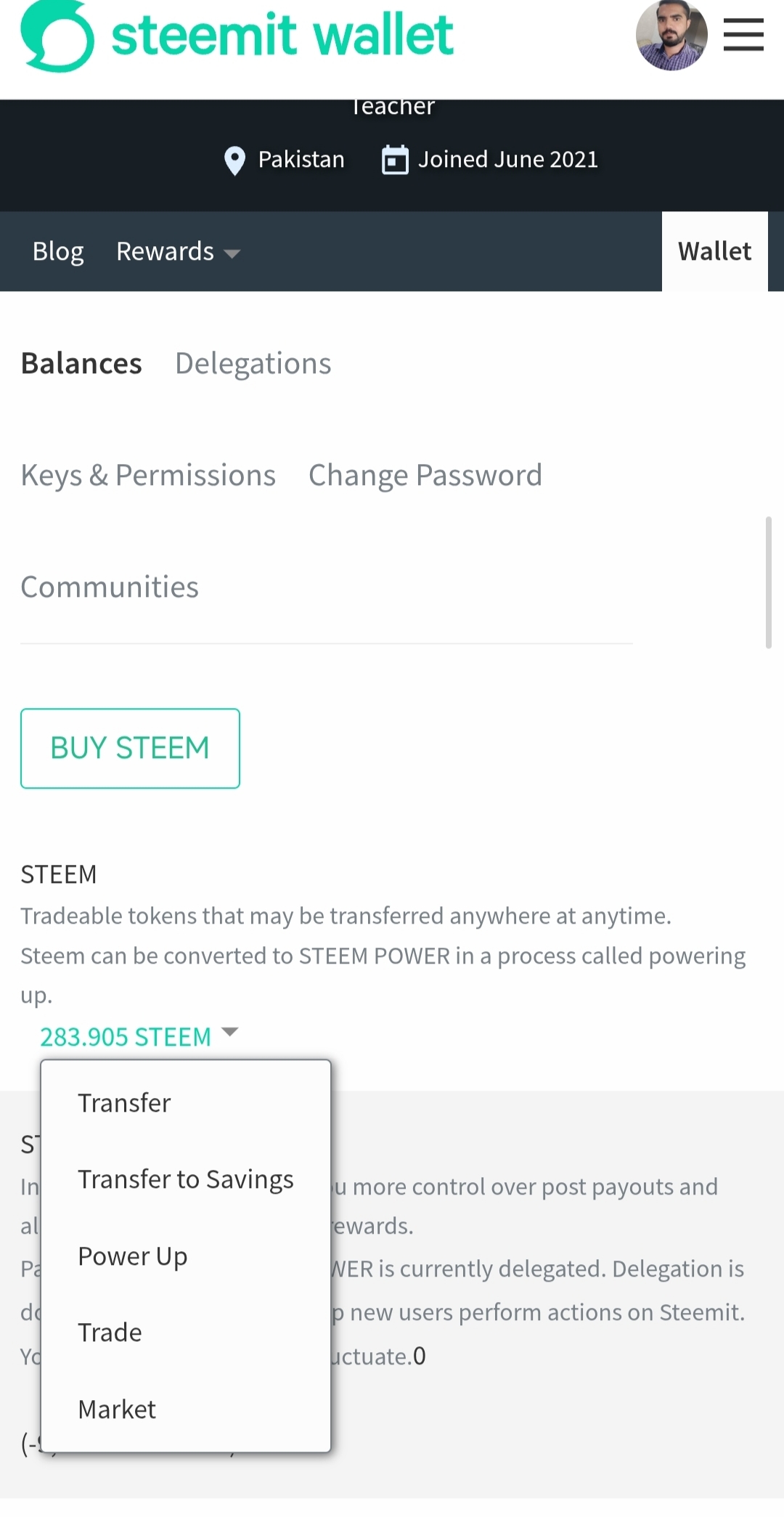Go to Keys & Permissions
Screen dimensions: 784x1517
[148, 475]
